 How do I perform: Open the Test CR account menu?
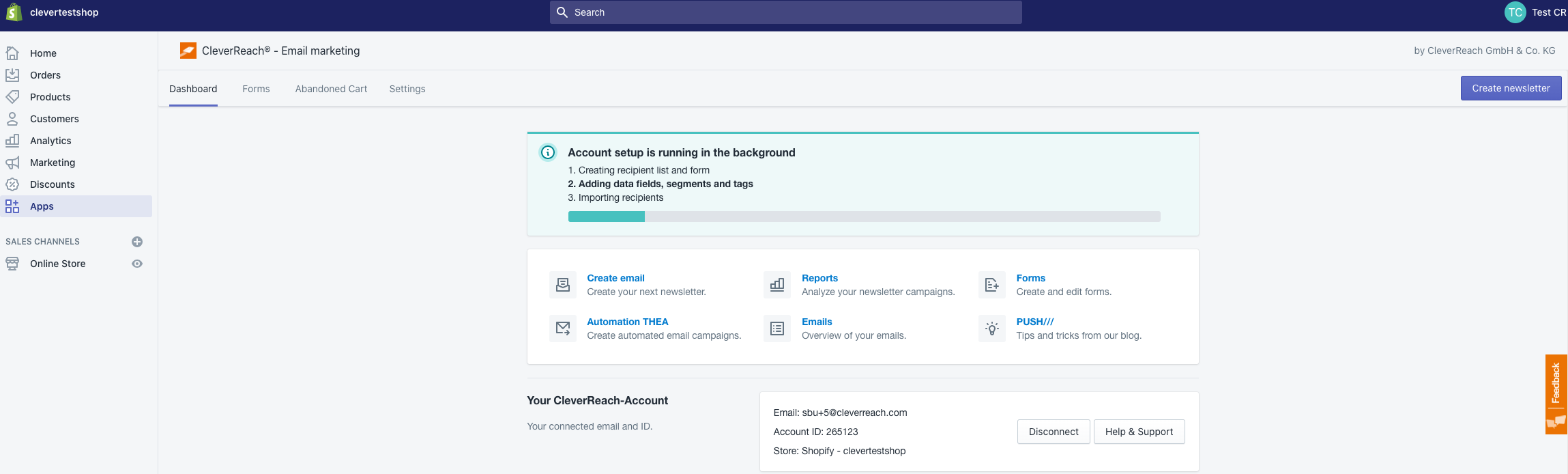1535,12
